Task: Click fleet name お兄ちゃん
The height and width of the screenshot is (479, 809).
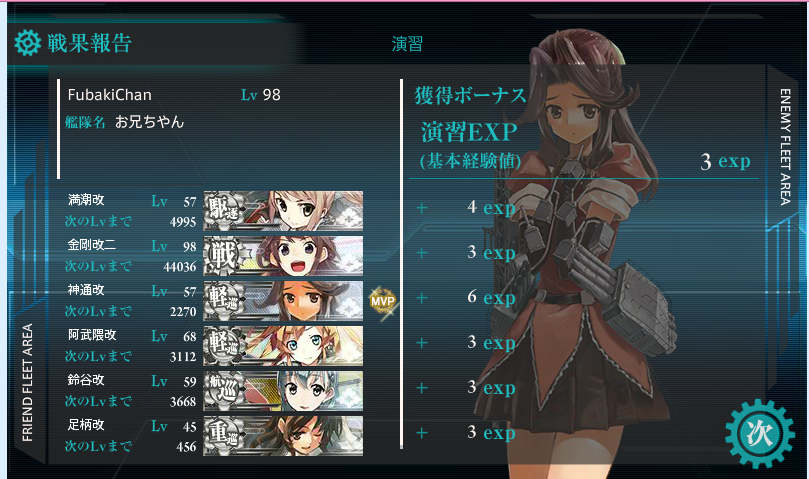Action: point(149,122)
